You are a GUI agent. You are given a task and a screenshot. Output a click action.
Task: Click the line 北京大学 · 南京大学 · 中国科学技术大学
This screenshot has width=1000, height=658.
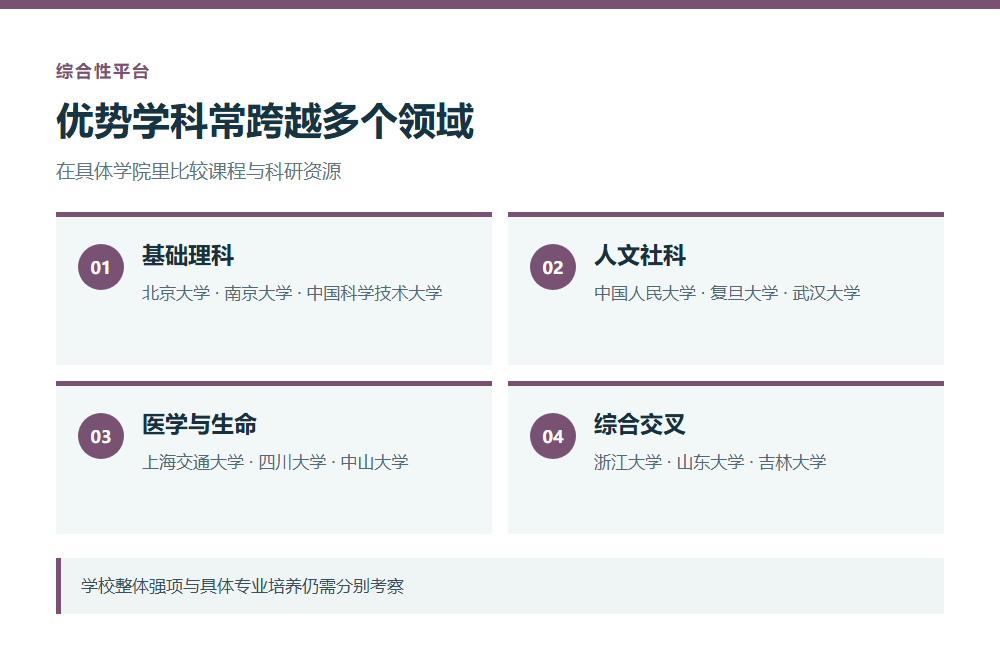click(x=292, y=293)
